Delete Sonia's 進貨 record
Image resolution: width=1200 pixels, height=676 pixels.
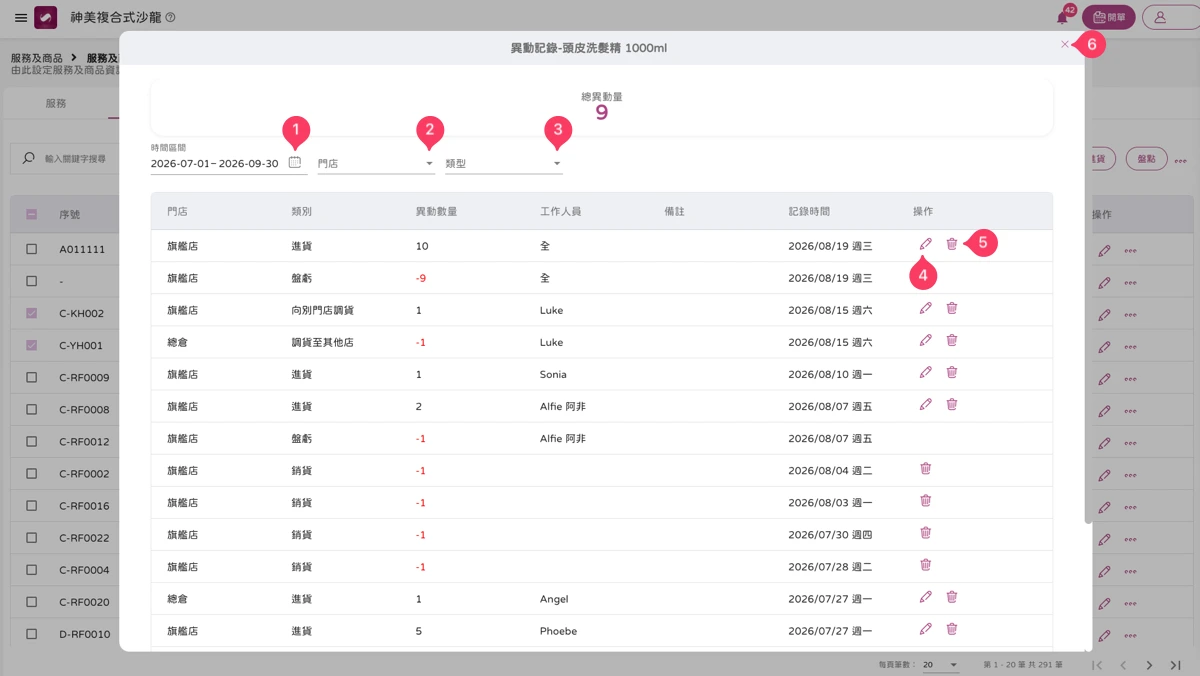pyautogui.click(x=952, y=372)
